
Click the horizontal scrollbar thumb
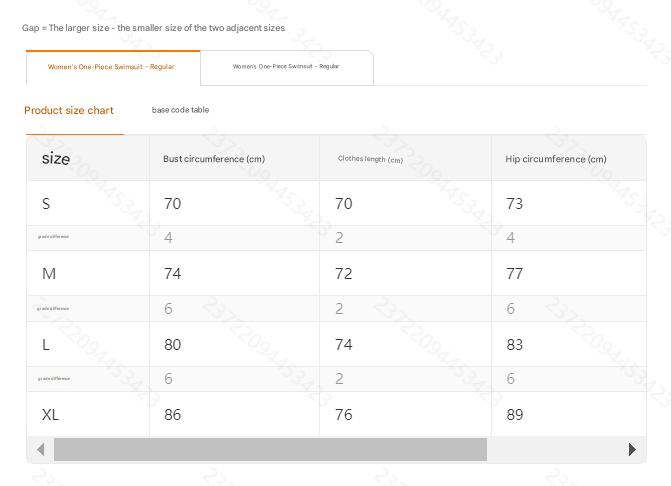(270, 450)
